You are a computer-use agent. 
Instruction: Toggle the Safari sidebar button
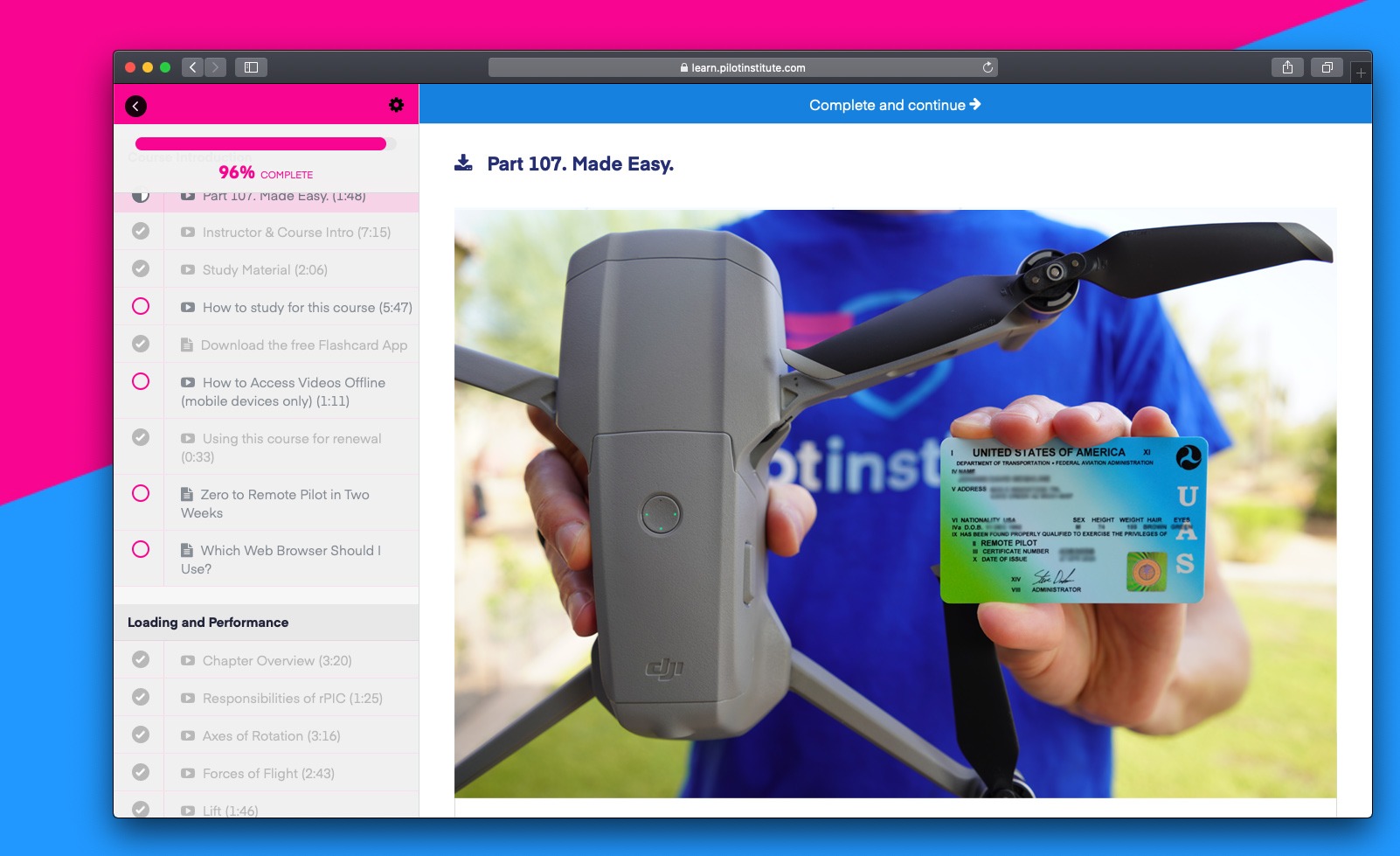click(x=251, y=67)
